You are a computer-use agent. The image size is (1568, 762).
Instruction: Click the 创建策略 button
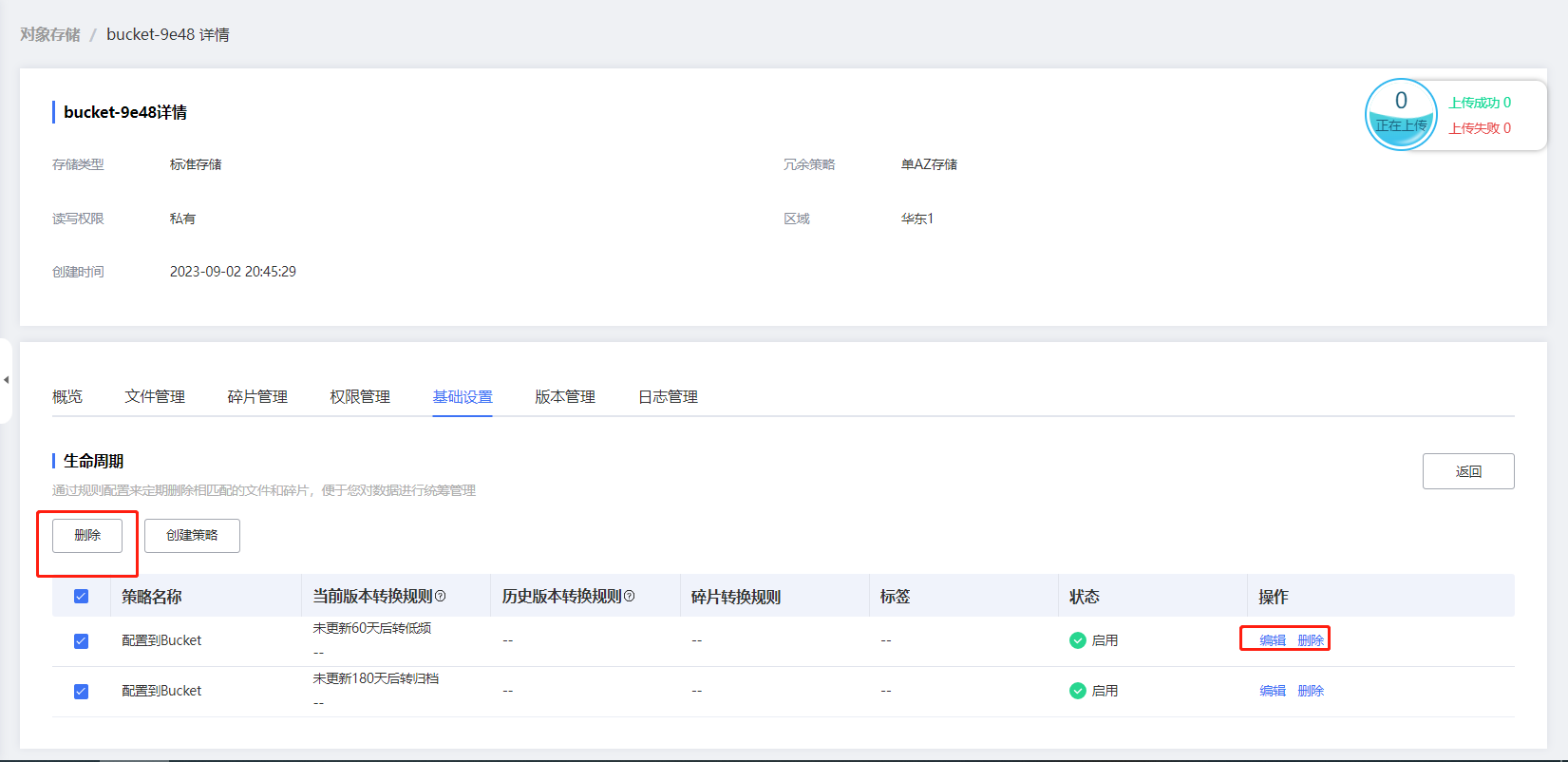pos(192,536)
